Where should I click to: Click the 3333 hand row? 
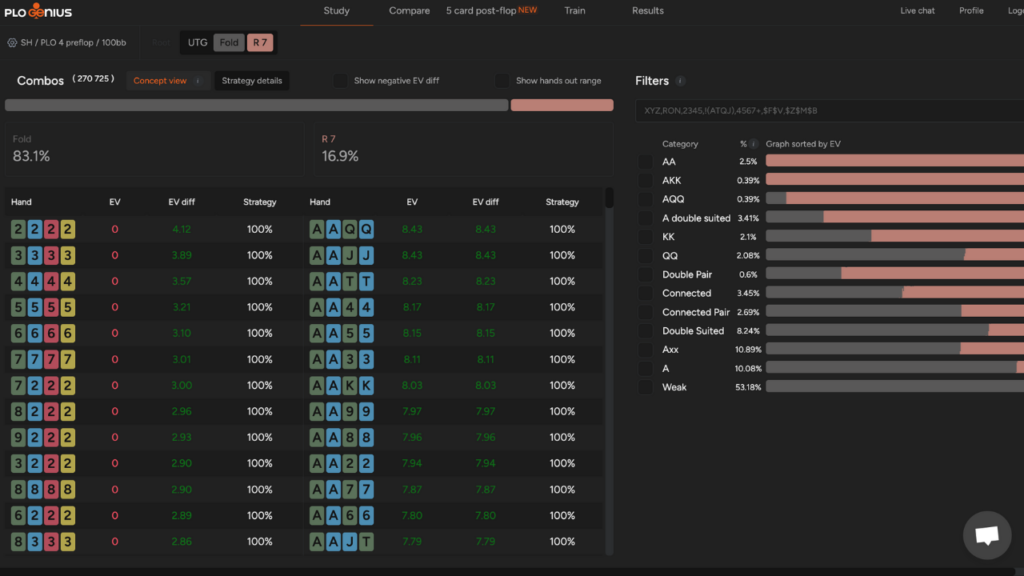(153, 255)
